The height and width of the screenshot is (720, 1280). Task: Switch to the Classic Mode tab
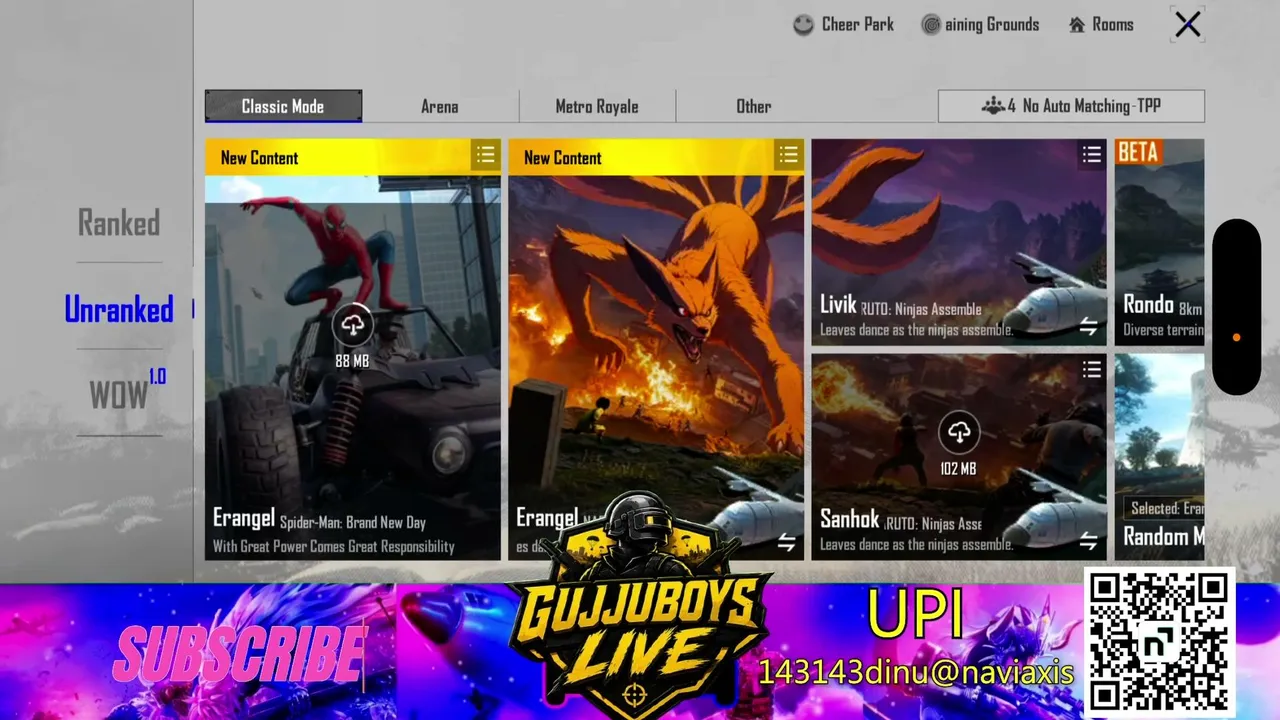point(283,106)
